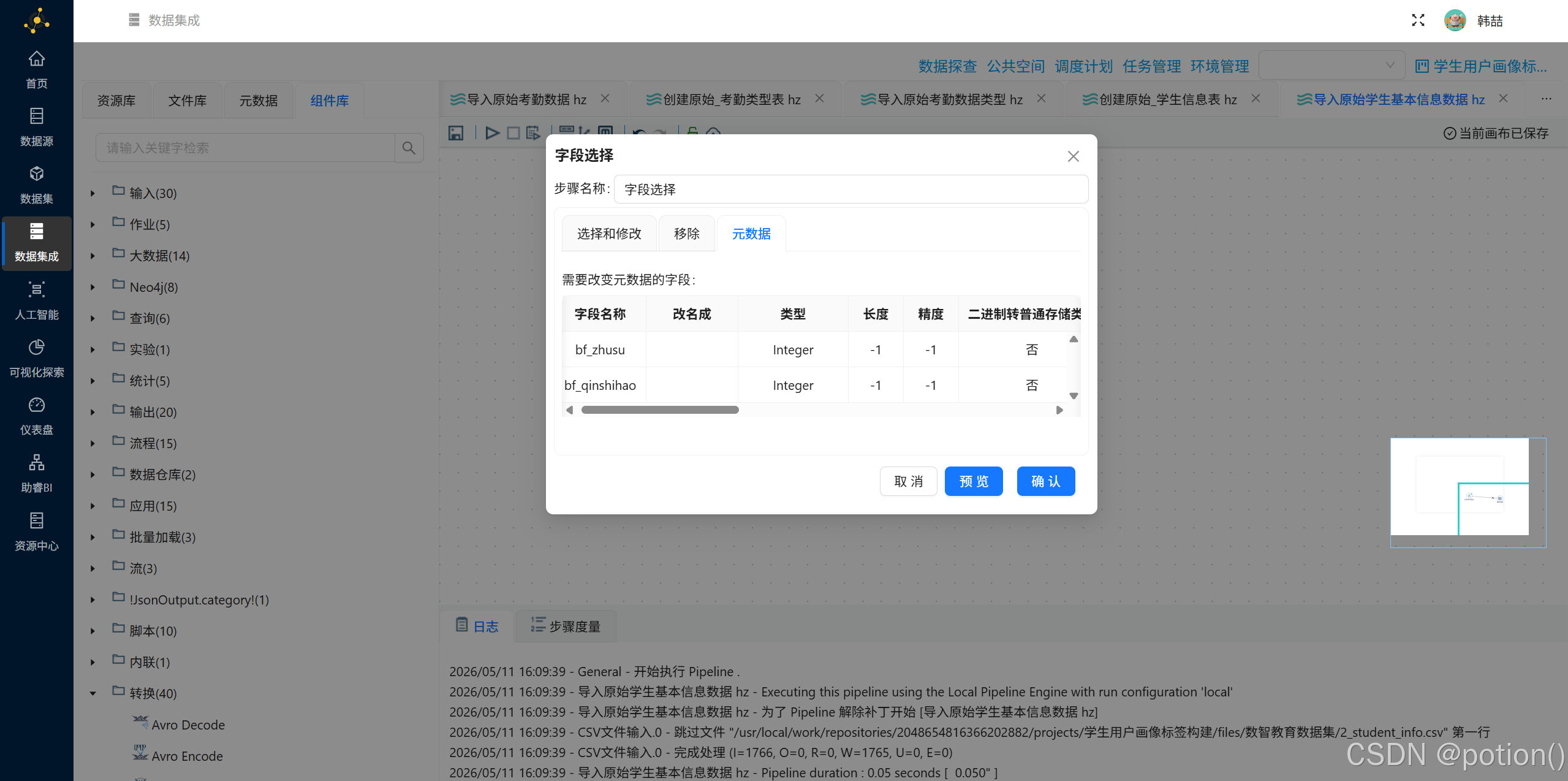Open the 任务管理 link
This screenshot has width=1568, height=781.
tap(1151, 66)
